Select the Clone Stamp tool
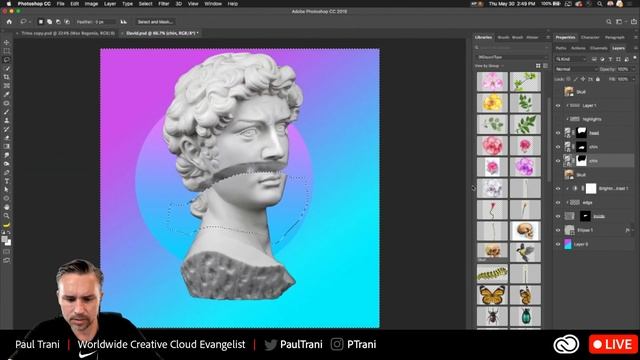 click(7, 120)
